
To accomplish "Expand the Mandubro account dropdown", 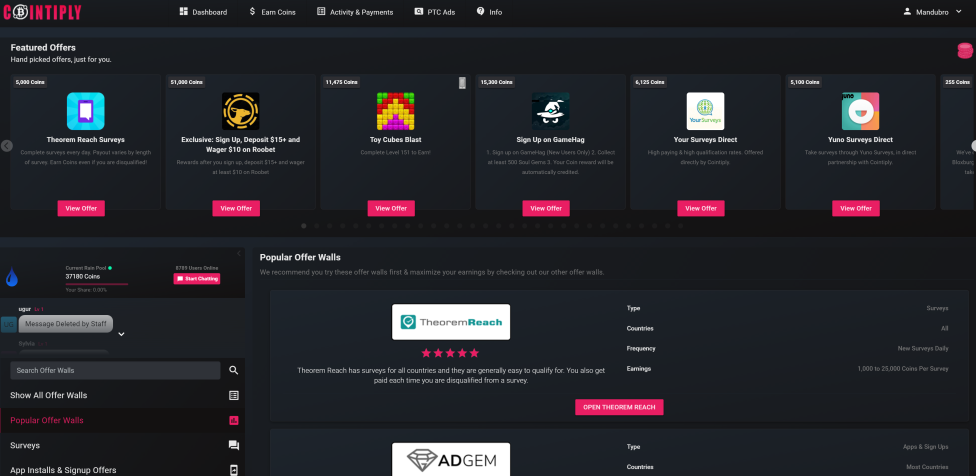I will pyautogui.click(x=932, y=11).
